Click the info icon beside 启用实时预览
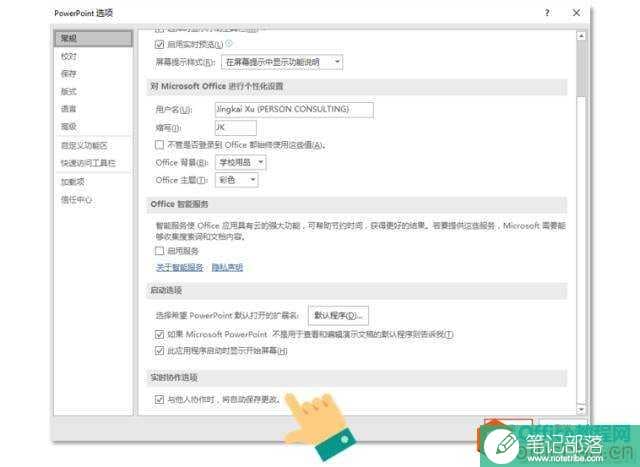The image size is (640, 467). pyautogui.click(x=229, y=43)
